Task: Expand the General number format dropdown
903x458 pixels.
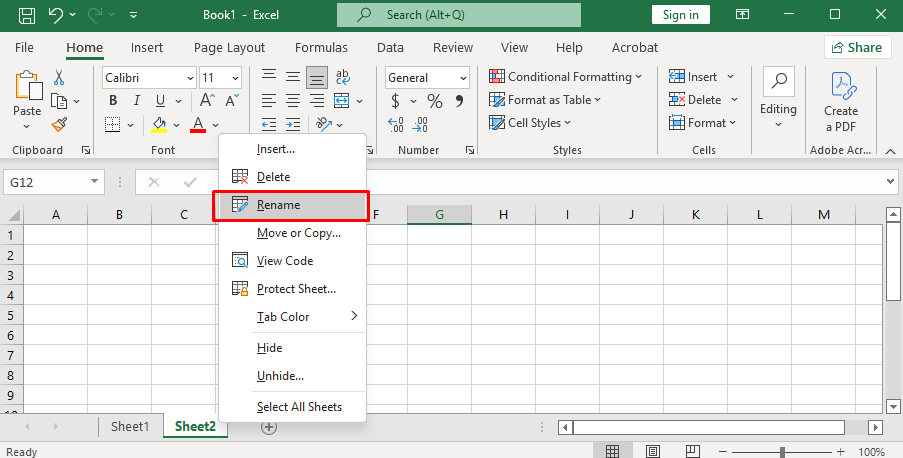Action: click(x=427, y=77)
